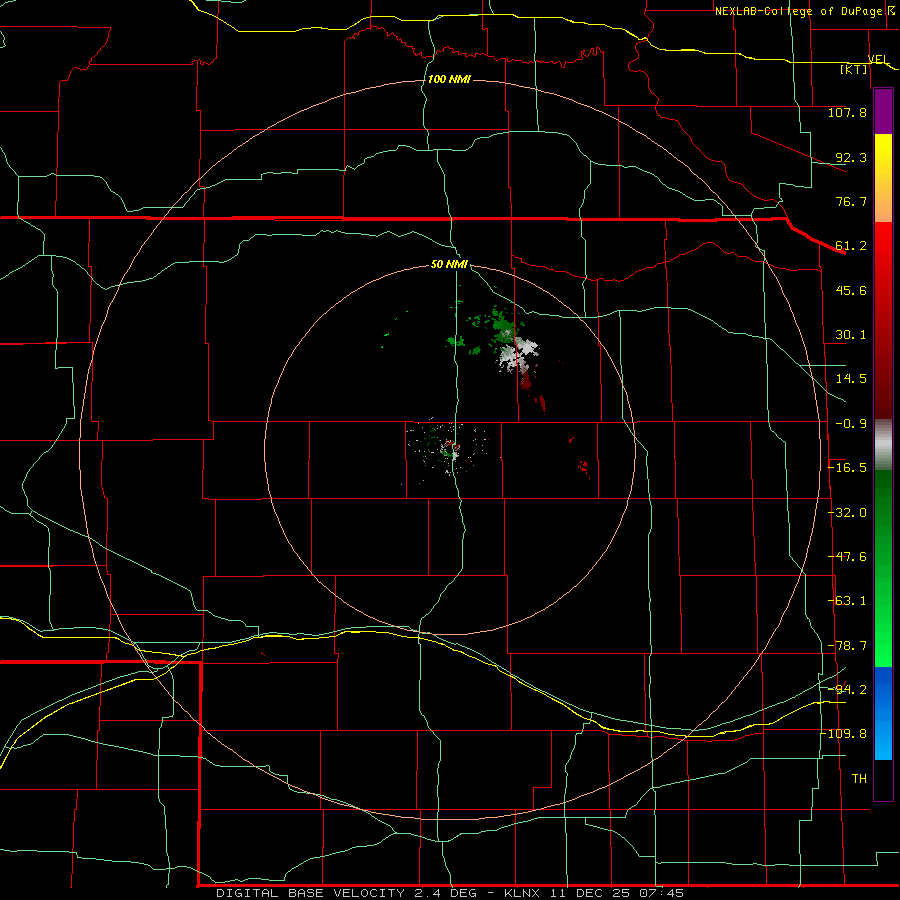Click the 45.6 velocity scale value
This screenshot has width=900, height=900.
[x=851, y=290]
